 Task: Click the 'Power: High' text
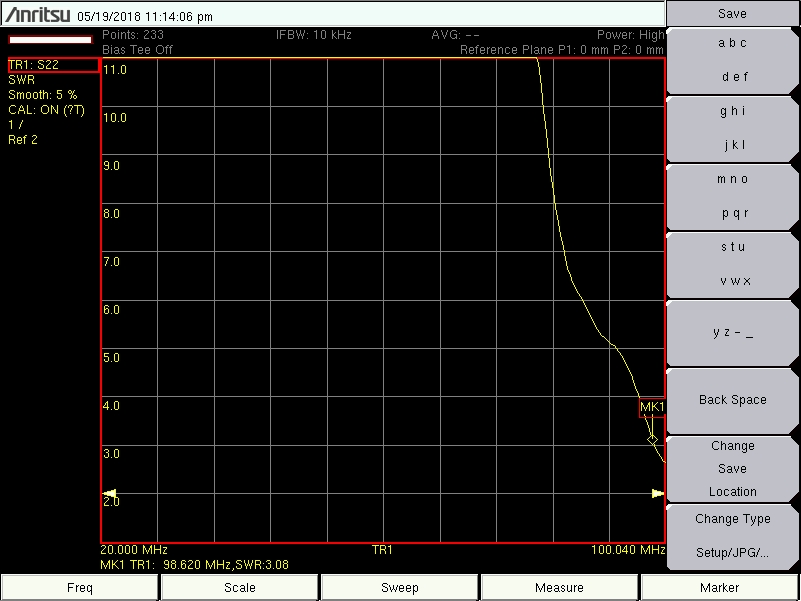pos(630,35)
